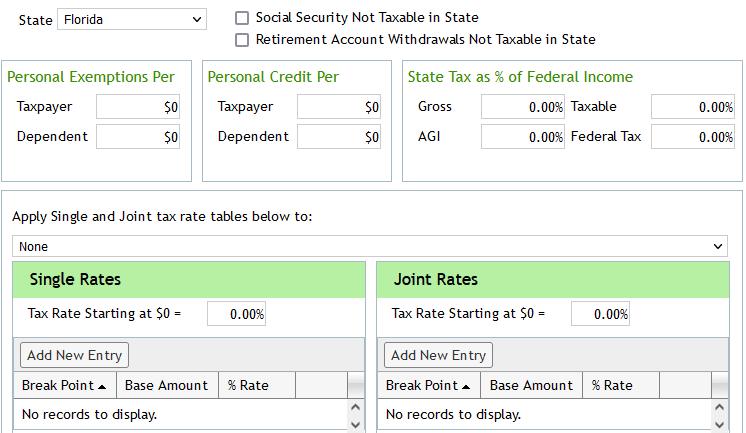
Task: Click Single Rates table scroll up arrow
Action: (355, 407)
